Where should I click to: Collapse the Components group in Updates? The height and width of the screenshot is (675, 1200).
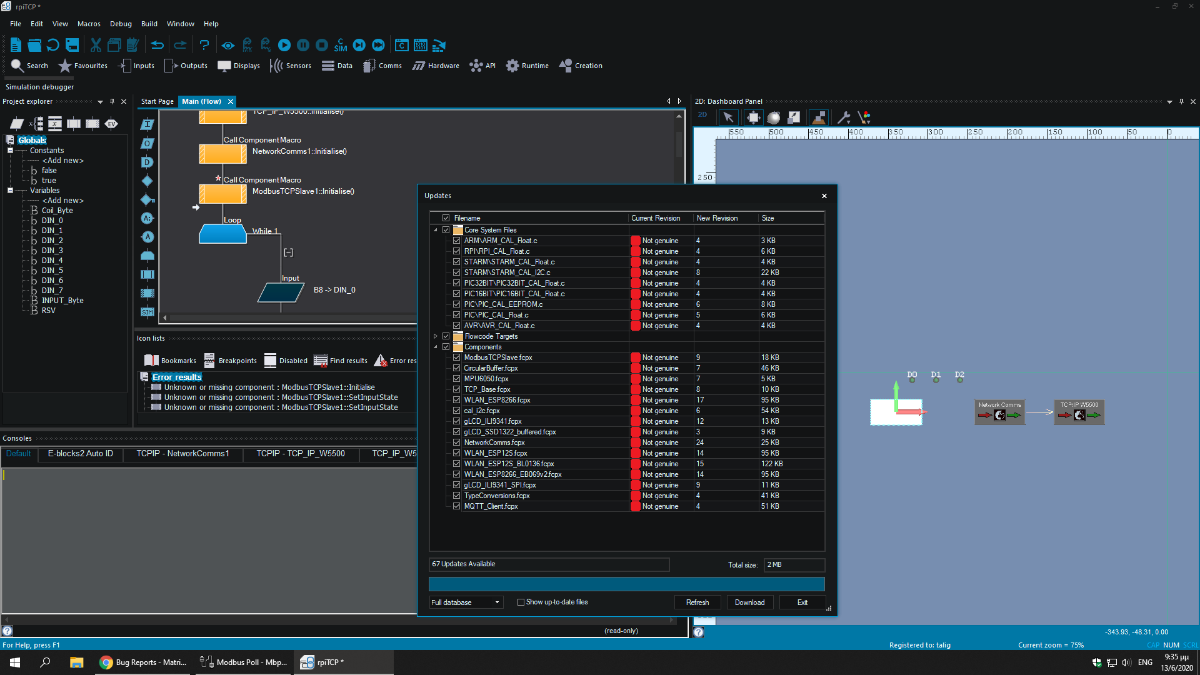pos(436,347)
